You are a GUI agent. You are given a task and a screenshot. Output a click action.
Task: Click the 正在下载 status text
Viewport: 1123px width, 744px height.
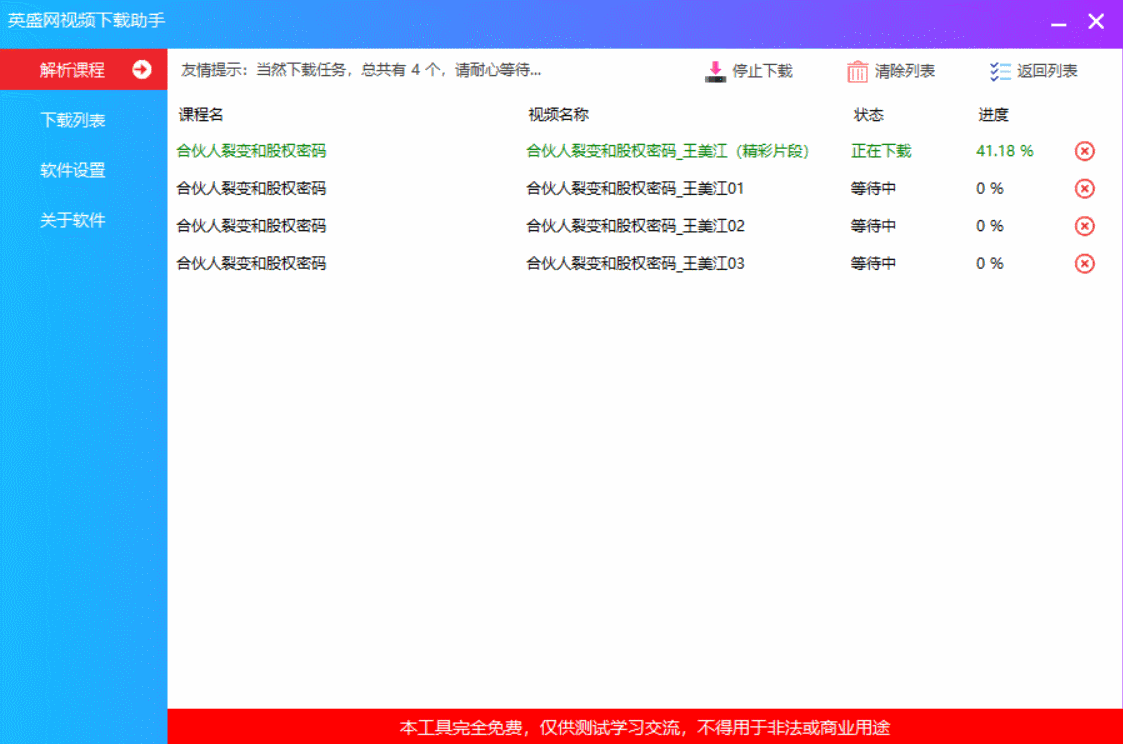(881, 151)
